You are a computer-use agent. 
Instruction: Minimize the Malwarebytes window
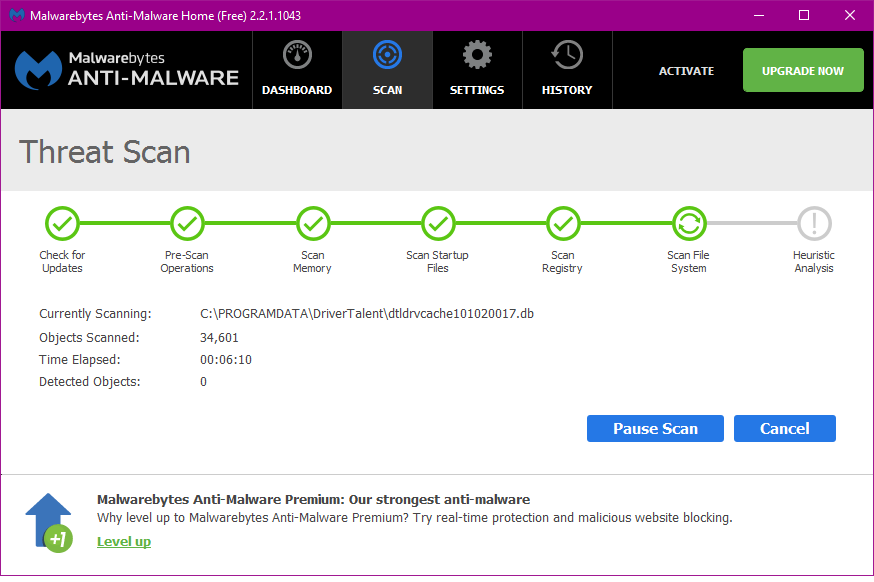click(759, 15)
